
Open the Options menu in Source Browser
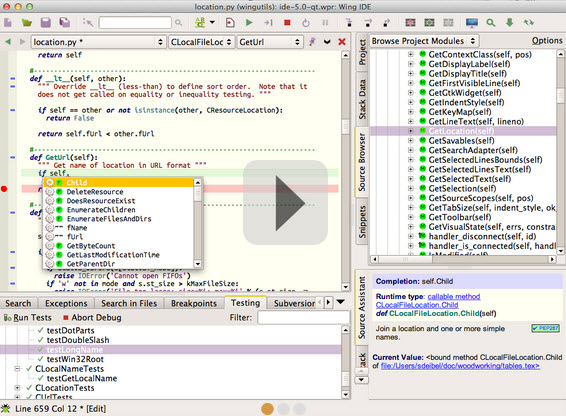click(x=547, y=40)
